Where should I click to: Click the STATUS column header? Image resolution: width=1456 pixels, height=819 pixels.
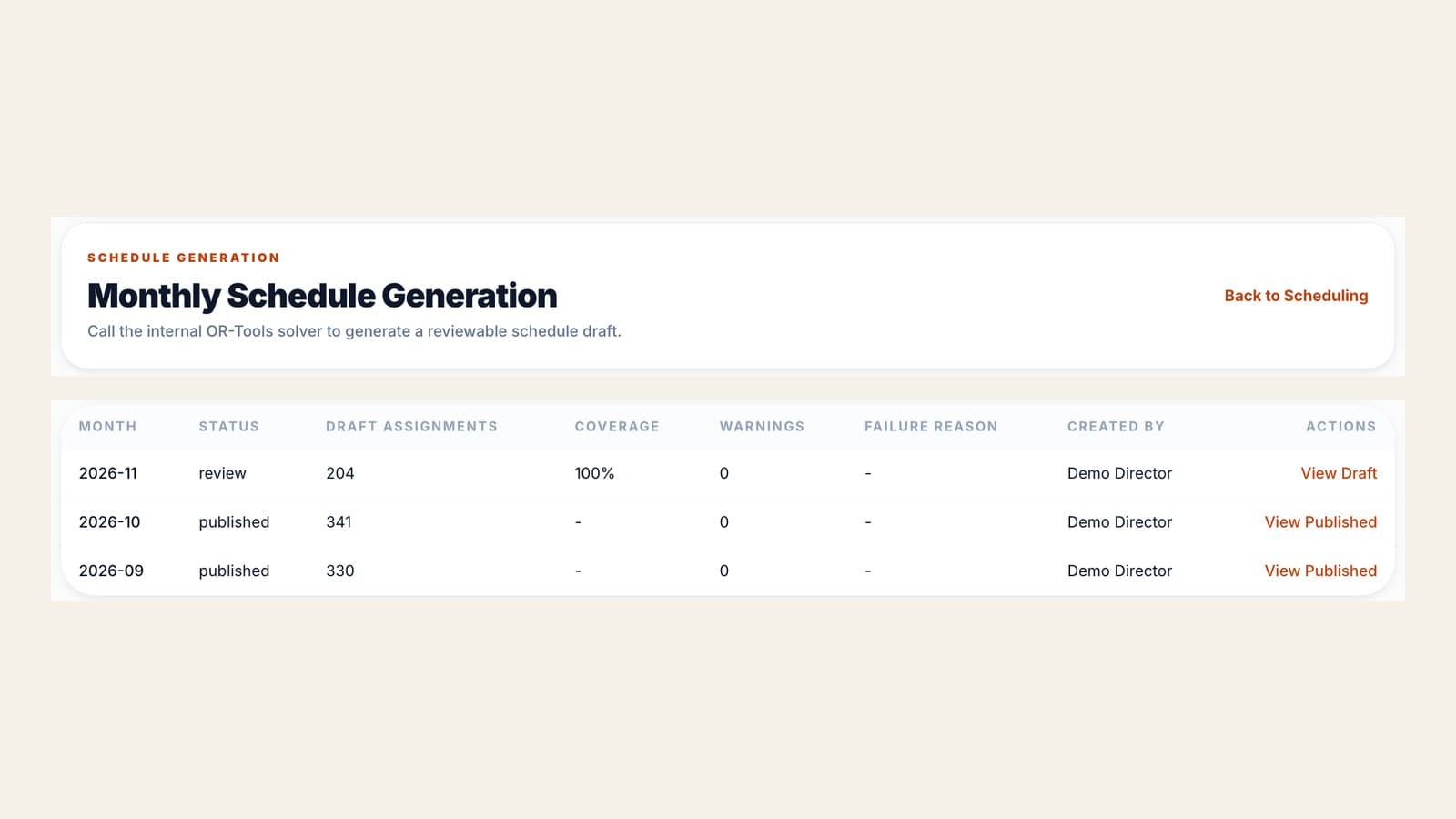pos(229,426)
